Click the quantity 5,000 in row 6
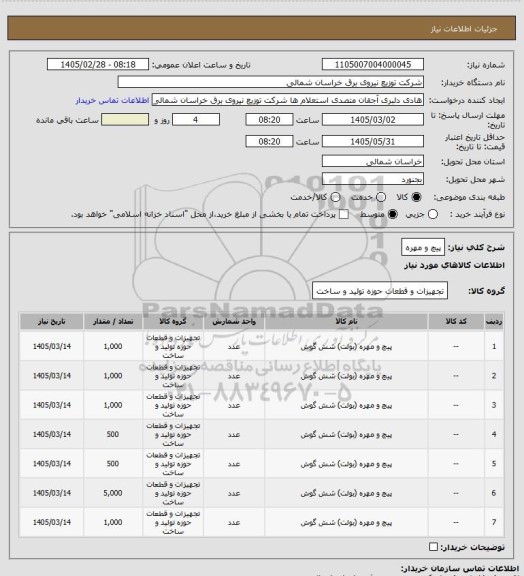 113,493
